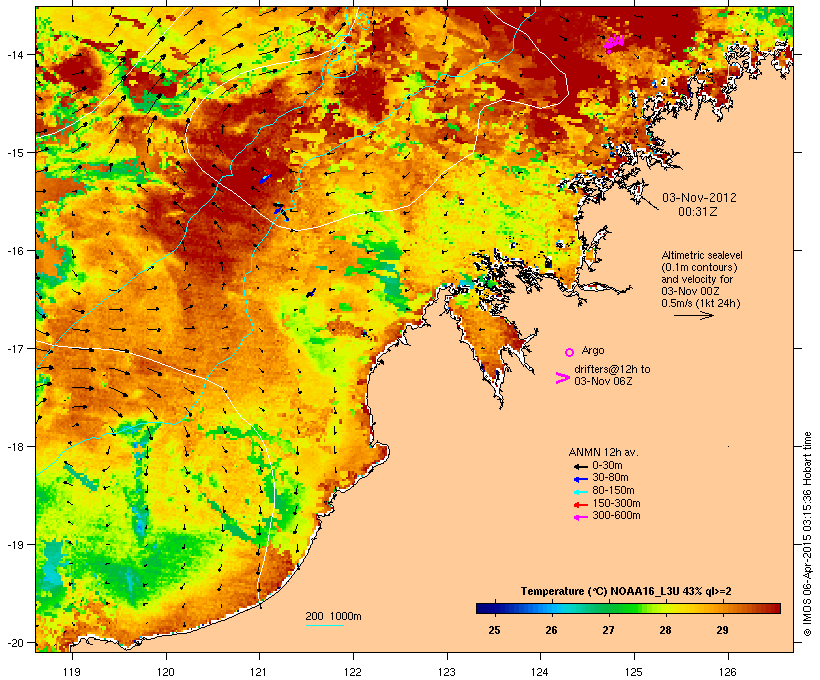Viewport: 820px width, 680px height.
Task: Click the date text 03-Nov-2012
Action: click(699, 198)
